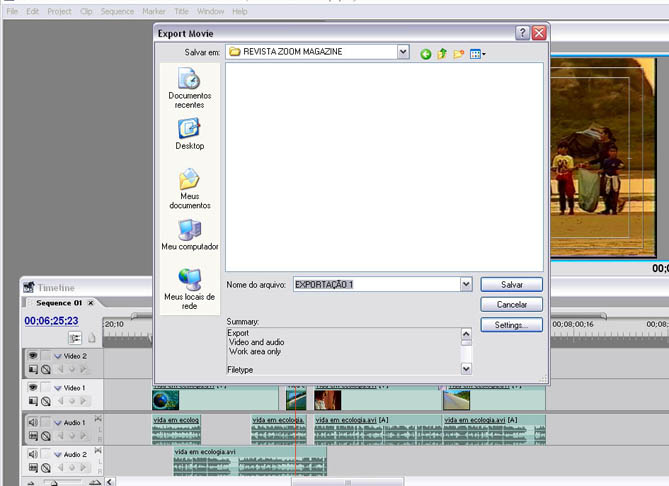The image size is (669, 486).
Task: Click the file name input field
Action: tap(375, 284)
